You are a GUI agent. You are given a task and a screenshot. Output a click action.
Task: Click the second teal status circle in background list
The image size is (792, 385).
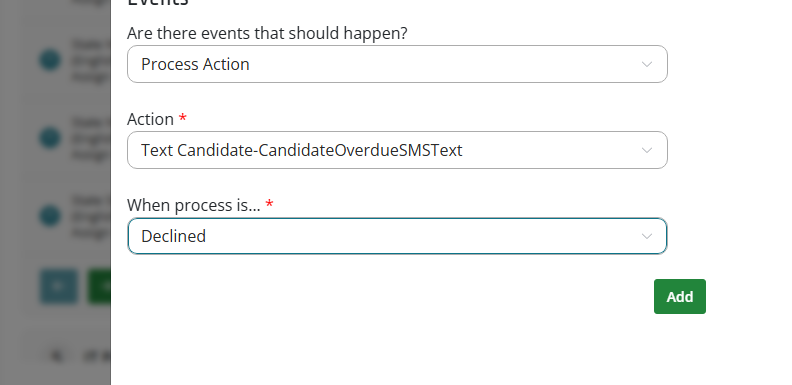tap(50, 138)
